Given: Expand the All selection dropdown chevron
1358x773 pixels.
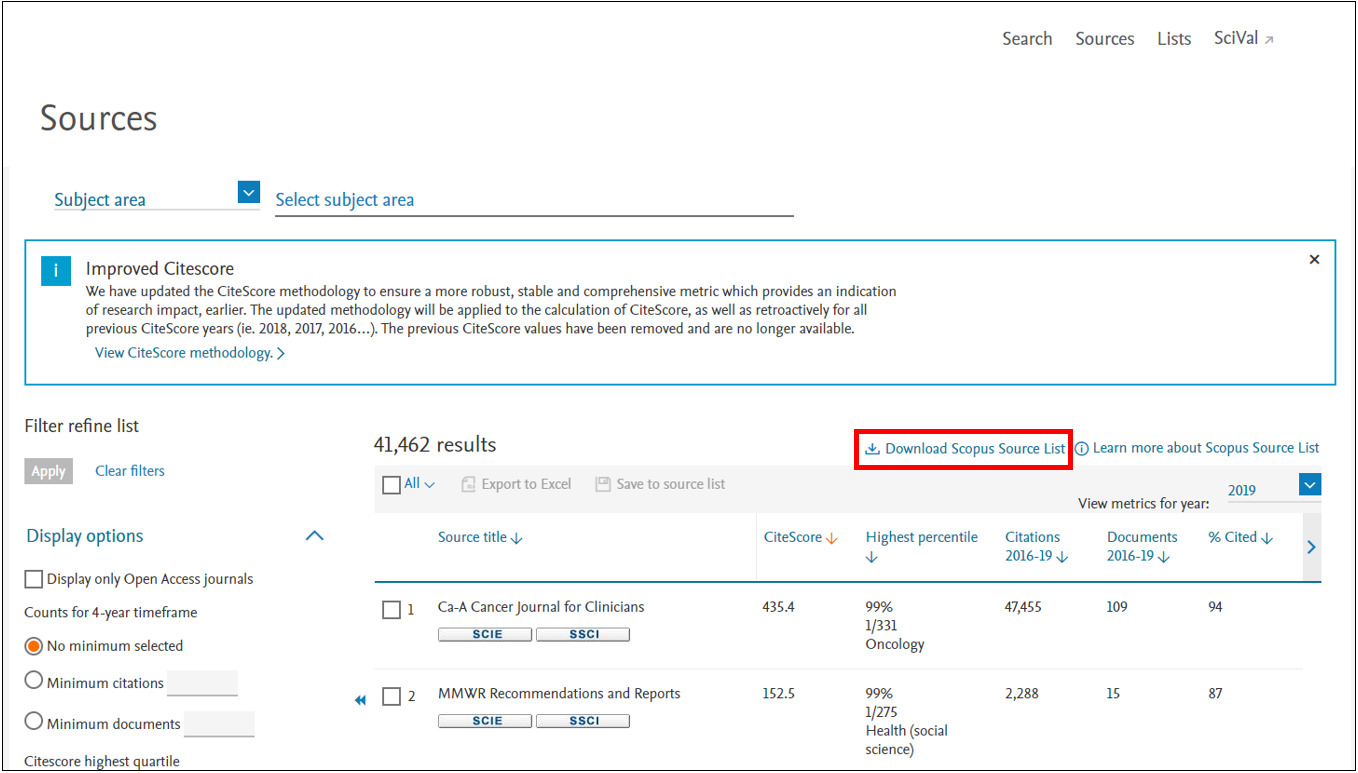Looking at the screenshot, I should point(430,485).
